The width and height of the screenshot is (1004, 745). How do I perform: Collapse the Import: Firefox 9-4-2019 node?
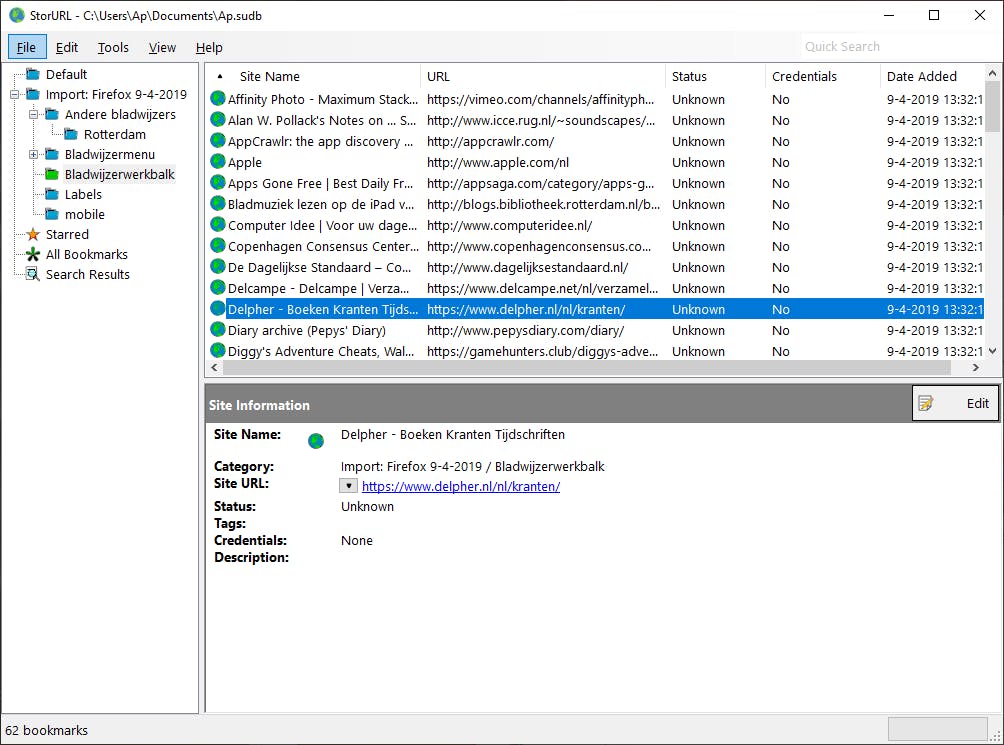click(15, 95)
